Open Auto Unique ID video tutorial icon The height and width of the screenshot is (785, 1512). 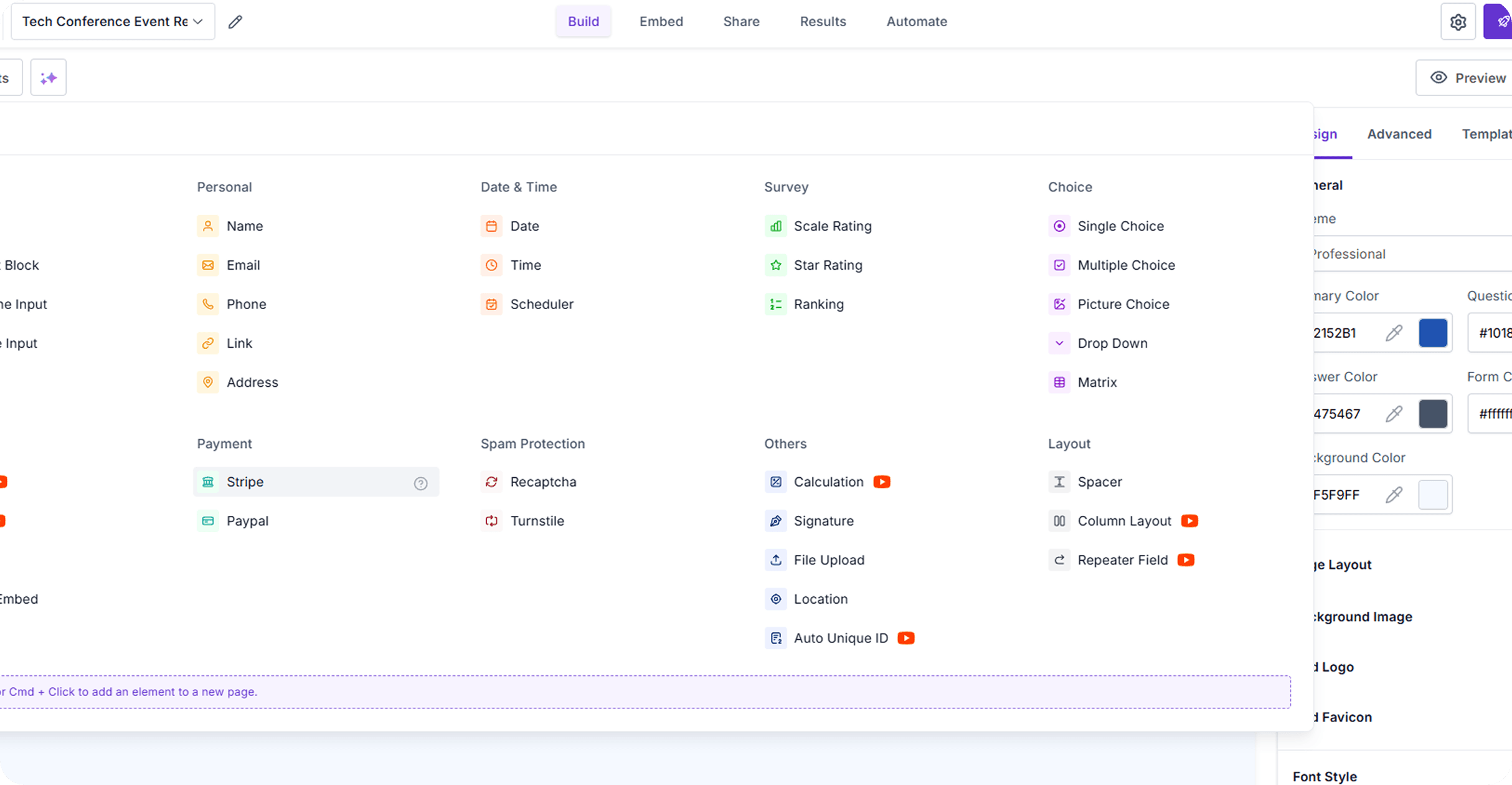point(906,638)
